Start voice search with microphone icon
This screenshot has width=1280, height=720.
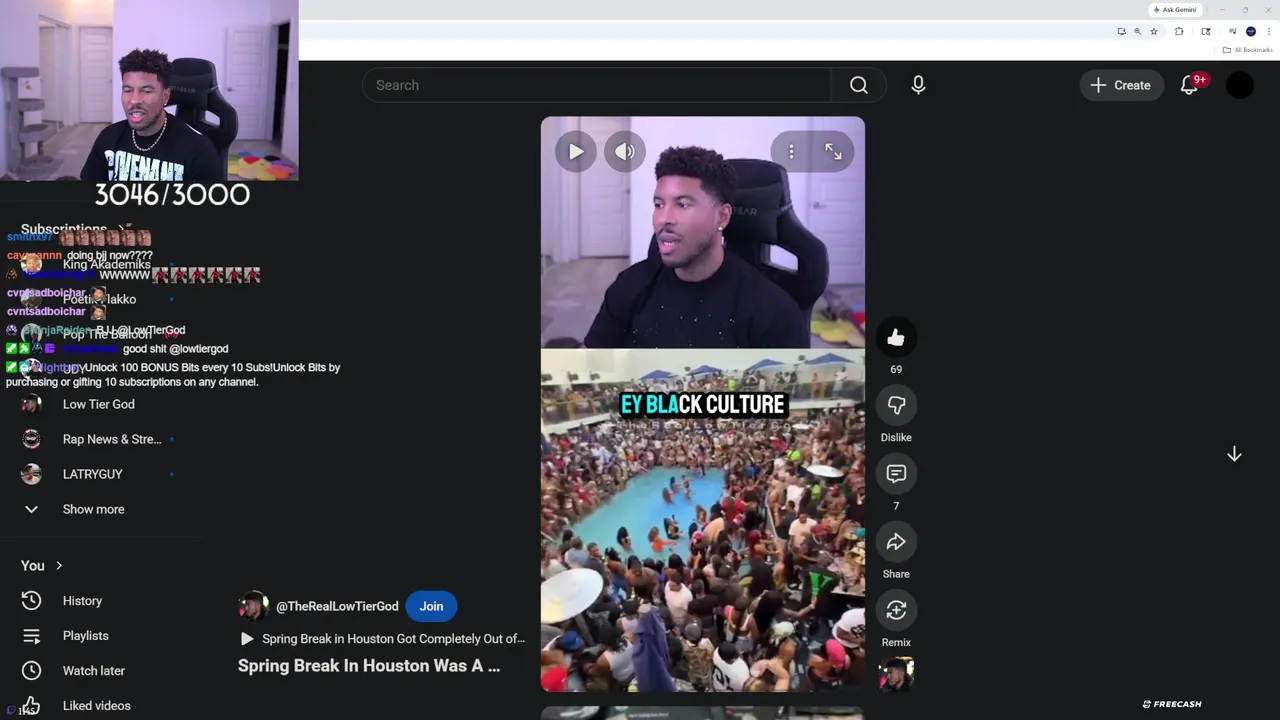coord(918,85)
